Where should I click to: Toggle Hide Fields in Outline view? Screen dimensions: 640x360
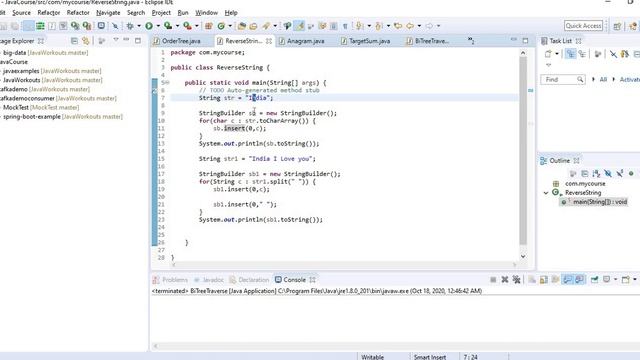[x=608, y=173]
